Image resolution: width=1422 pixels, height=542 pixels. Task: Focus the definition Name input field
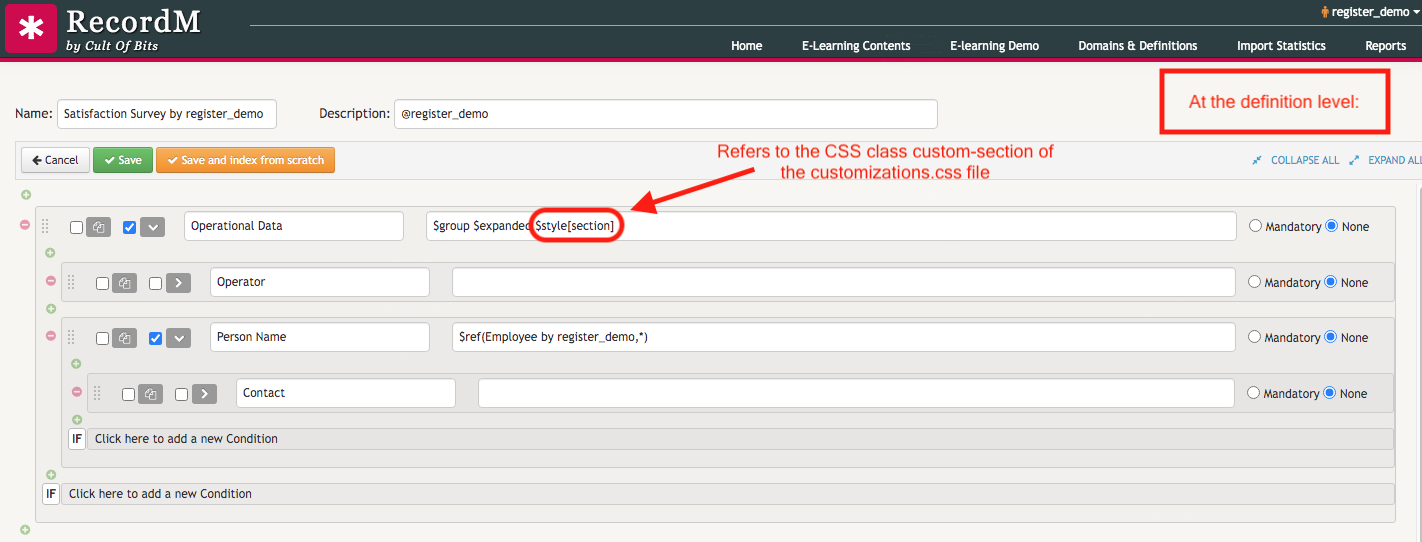(x=166, y=114)
